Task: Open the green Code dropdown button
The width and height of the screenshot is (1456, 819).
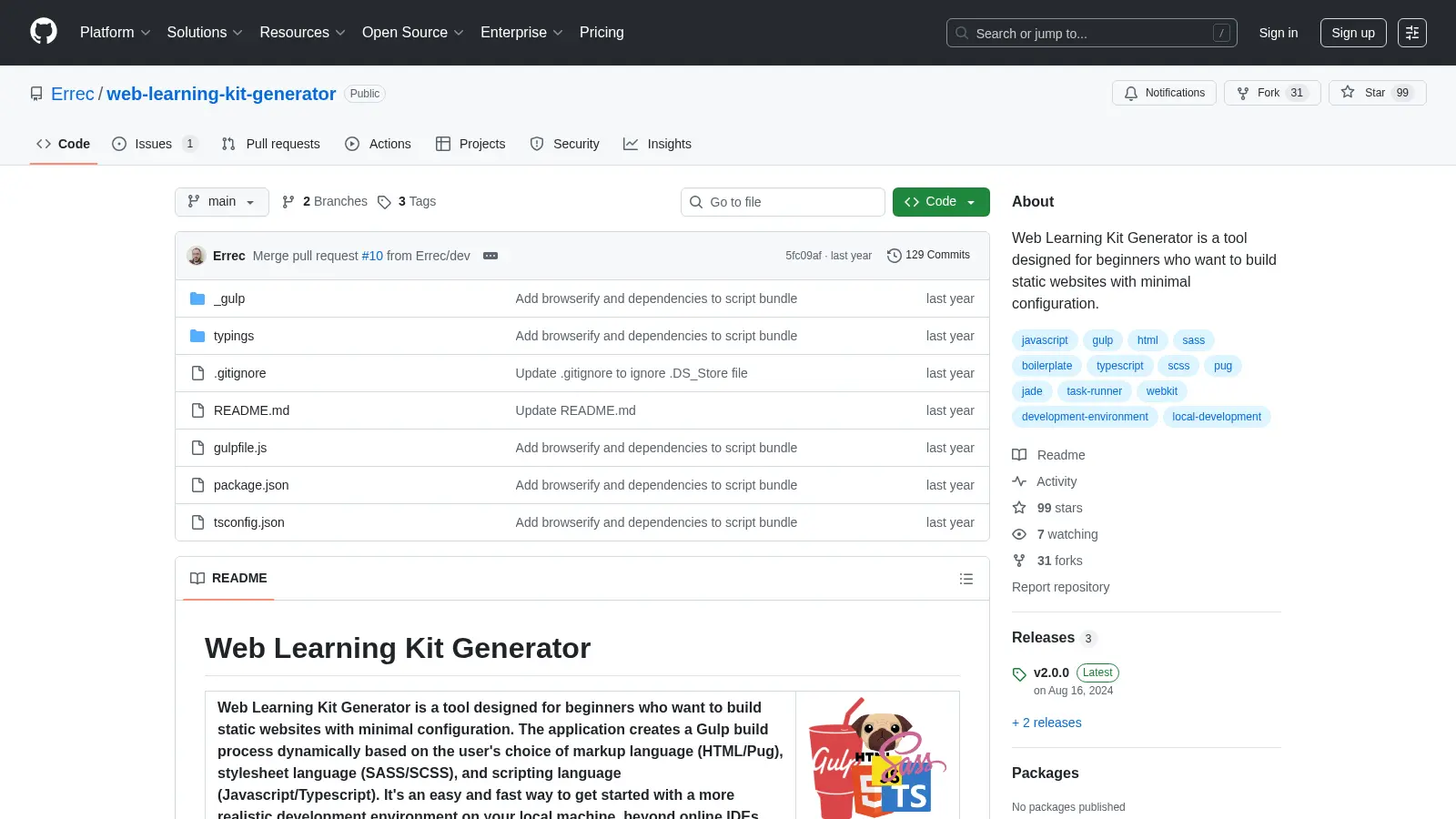Action: [941, 202]
